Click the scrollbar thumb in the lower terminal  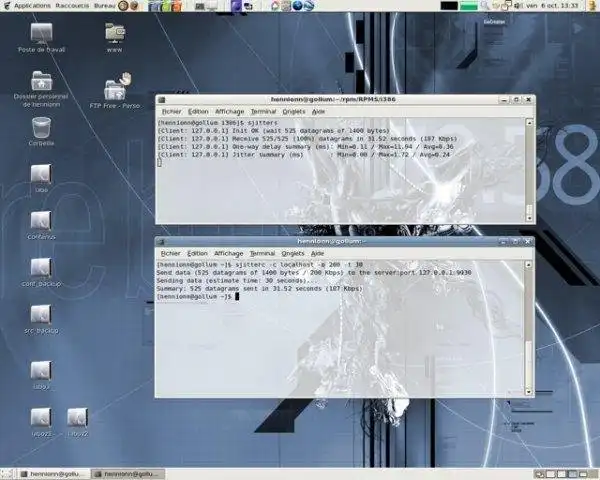point(529,364)
